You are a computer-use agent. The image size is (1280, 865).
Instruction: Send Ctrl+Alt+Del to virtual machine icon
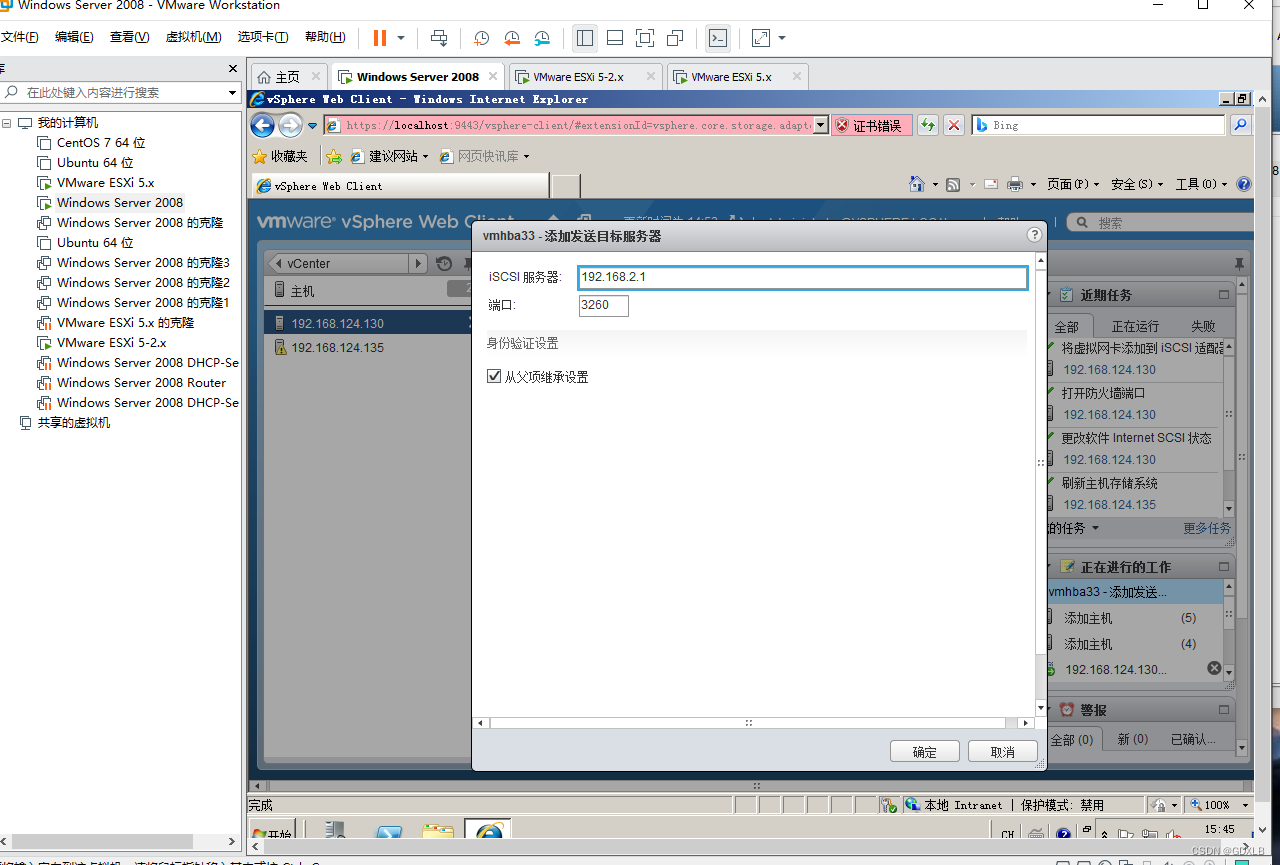coord(439,38)
